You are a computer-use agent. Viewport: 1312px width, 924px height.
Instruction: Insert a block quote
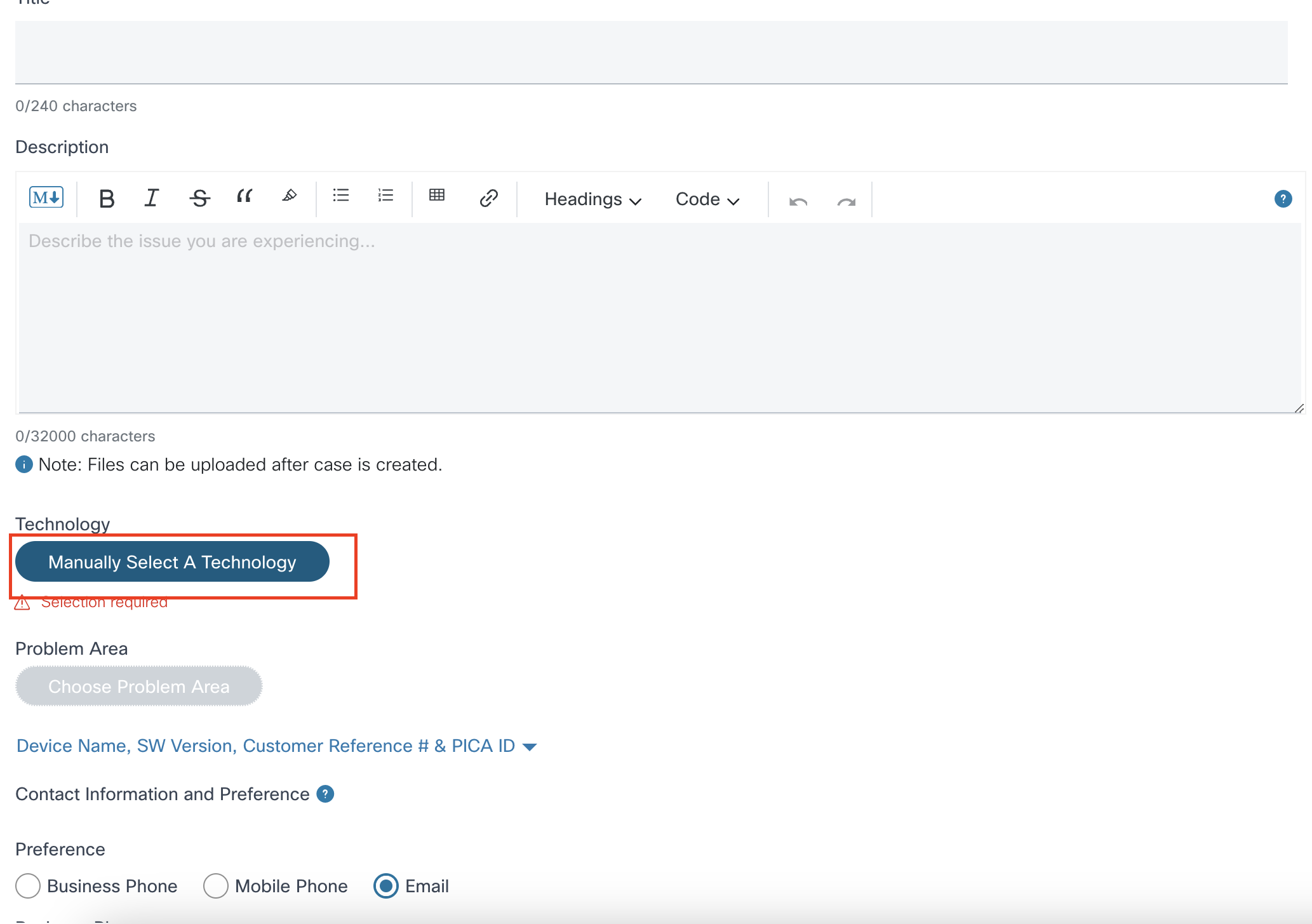(x=244, y=196)
